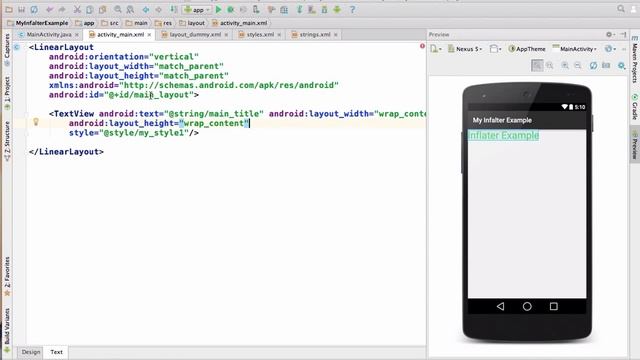This screenshot has height=360, width=640.
Task: Click the Make Project icon
Action: 173,9
